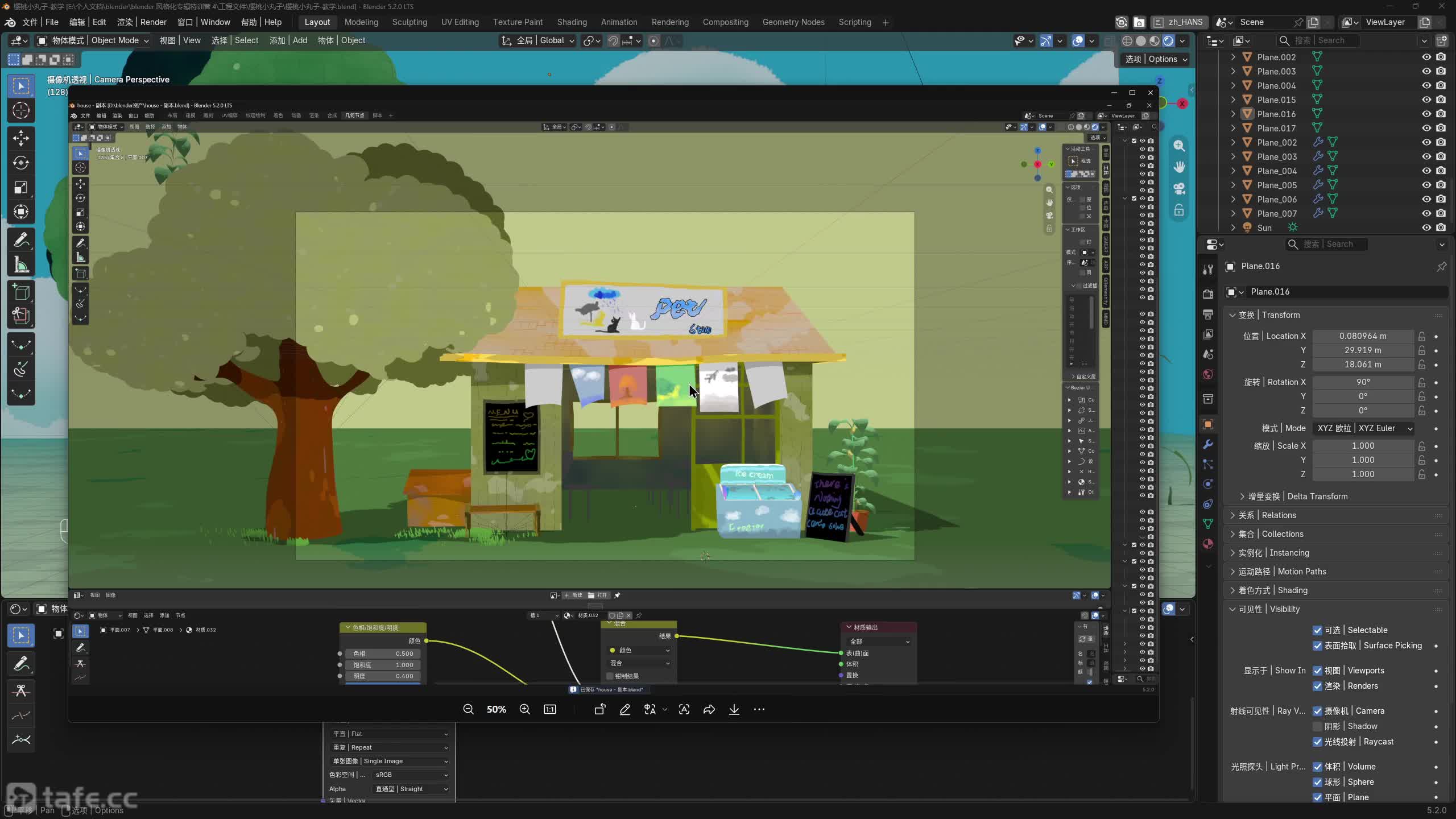Click the Options button in viewport header
This screenshot has height=819, width=1456.
[x=1156, y=59]
